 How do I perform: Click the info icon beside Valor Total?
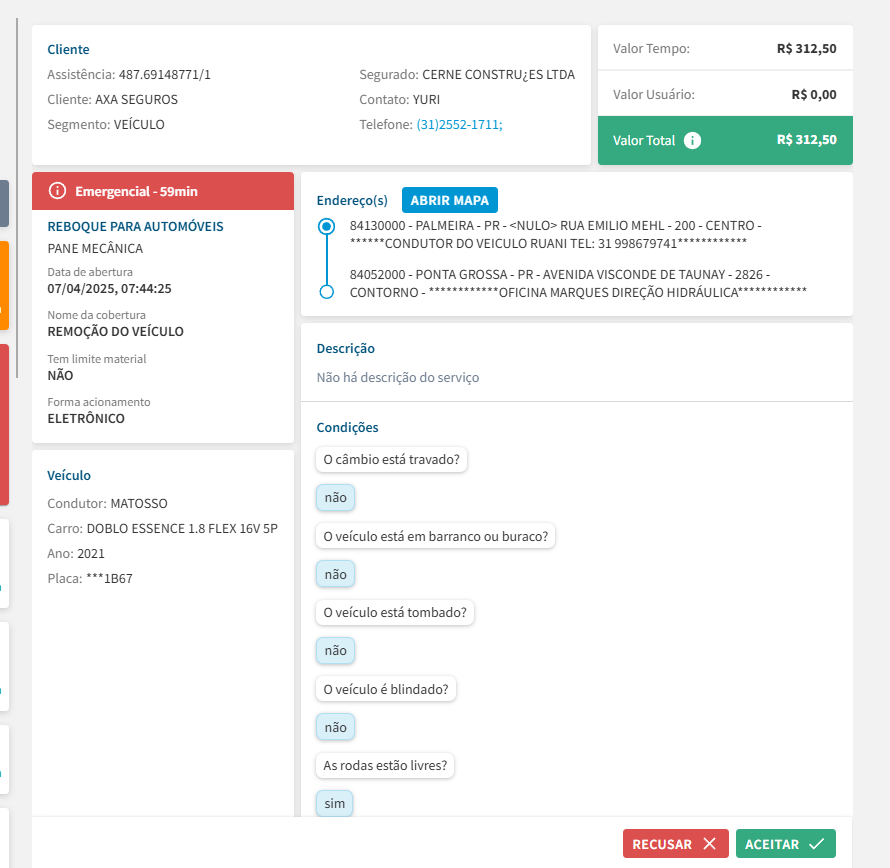pos(692,141)
